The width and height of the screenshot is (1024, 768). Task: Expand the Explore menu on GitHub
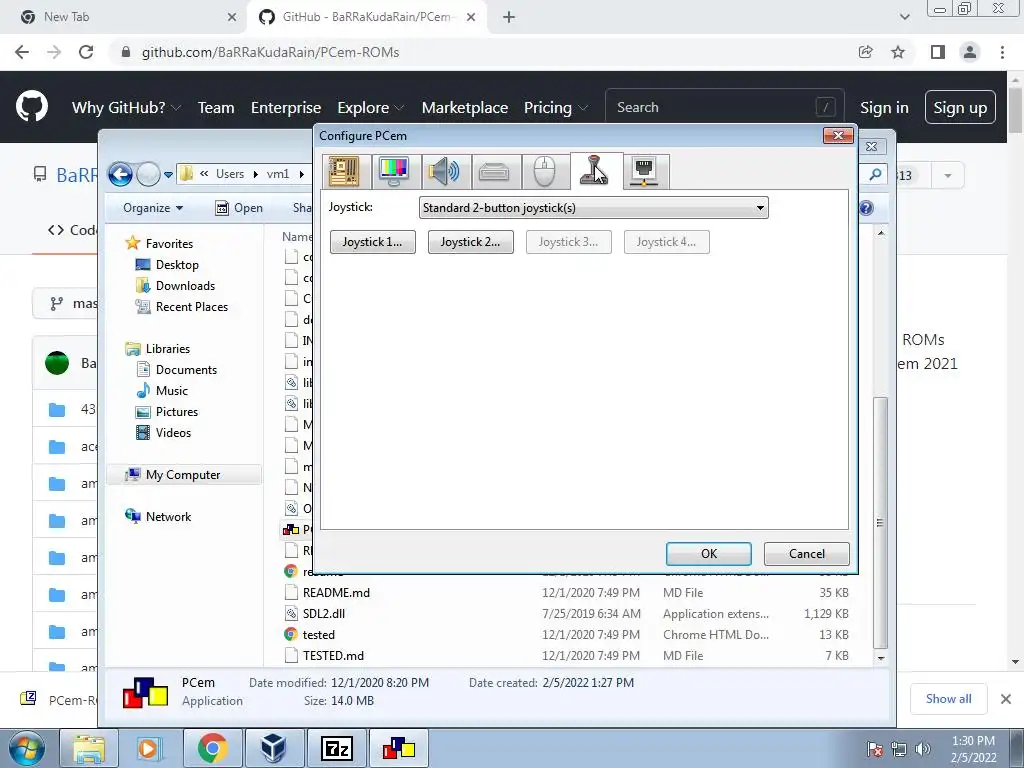coord(370,107)
